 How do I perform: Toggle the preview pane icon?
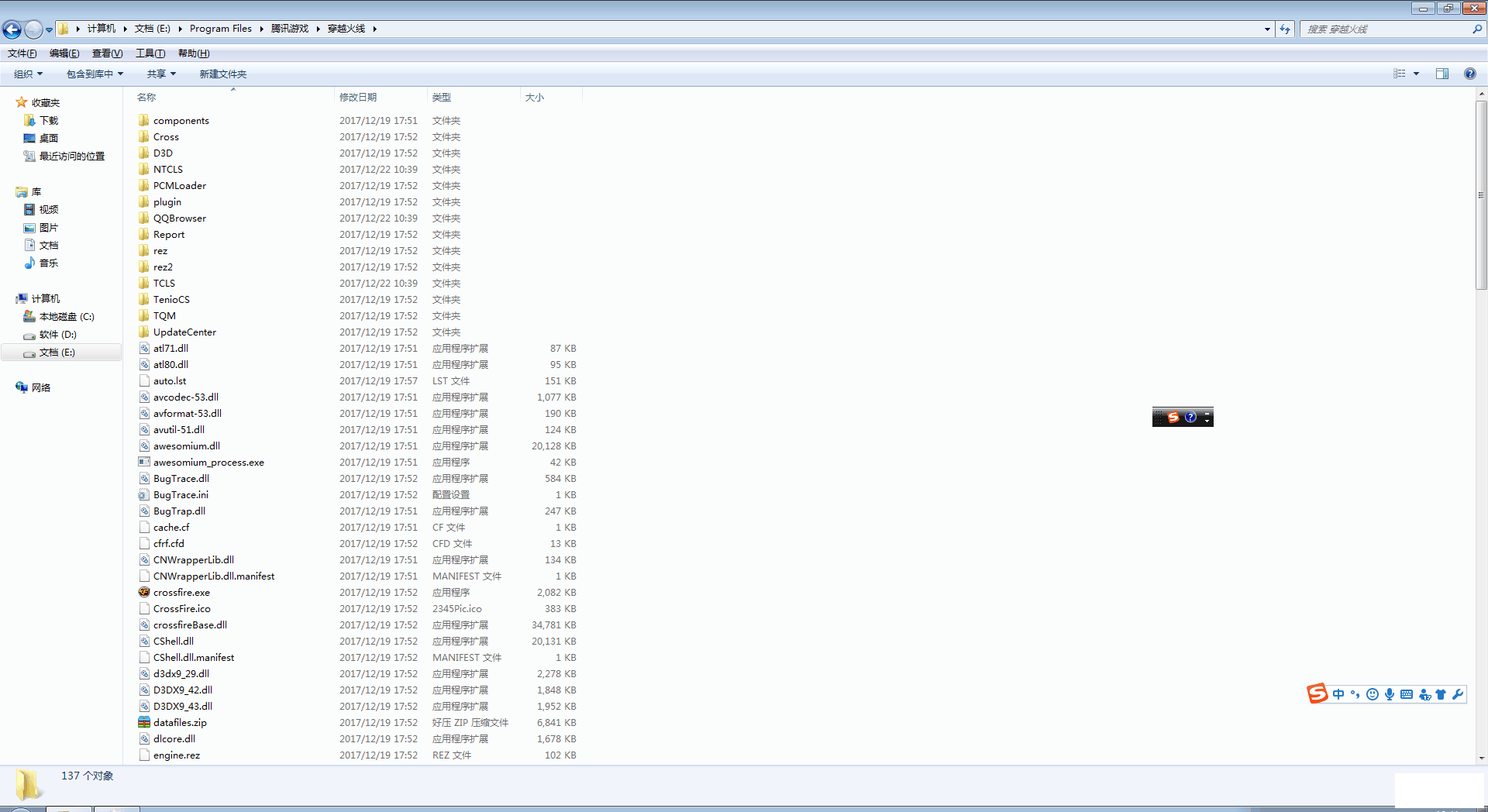pyautogui.click(x=1442, y=74)
